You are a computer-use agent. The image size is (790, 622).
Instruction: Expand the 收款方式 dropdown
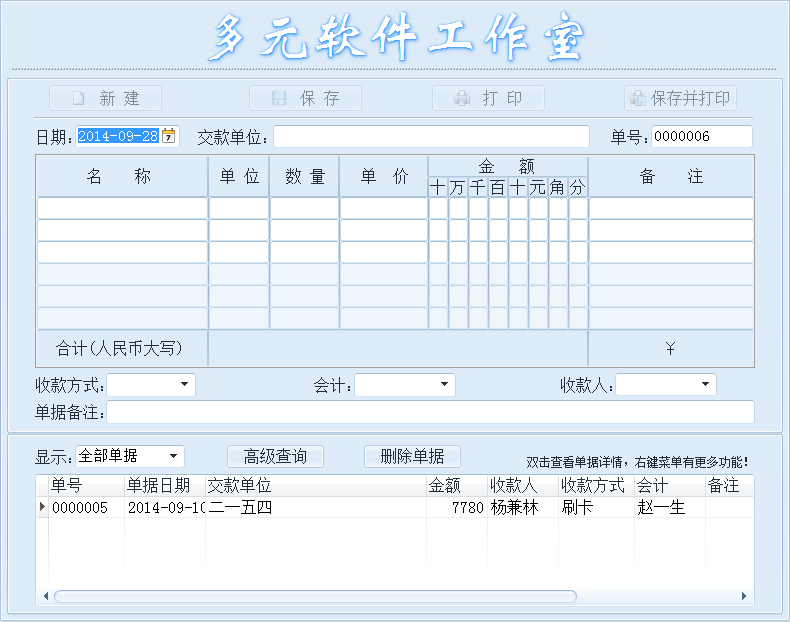[x=185, y=385]
